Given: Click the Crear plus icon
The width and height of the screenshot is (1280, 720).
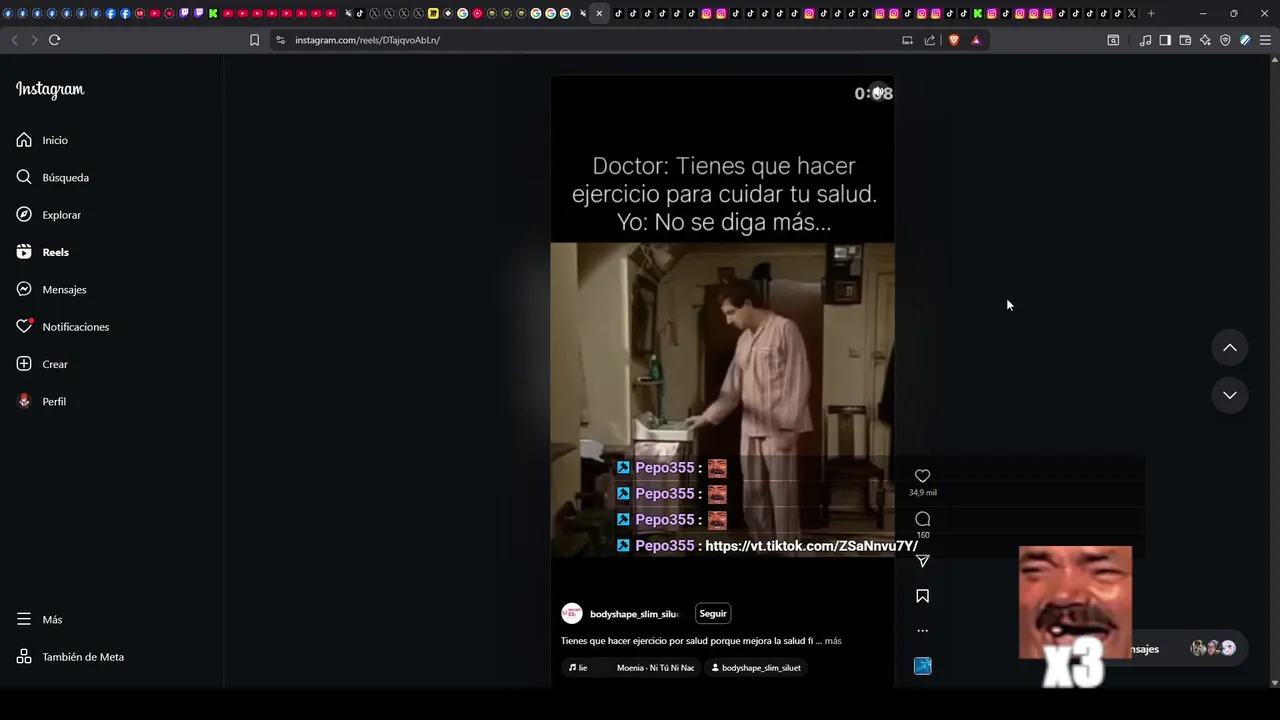Looking at the screenshot, I should point(24,364).
